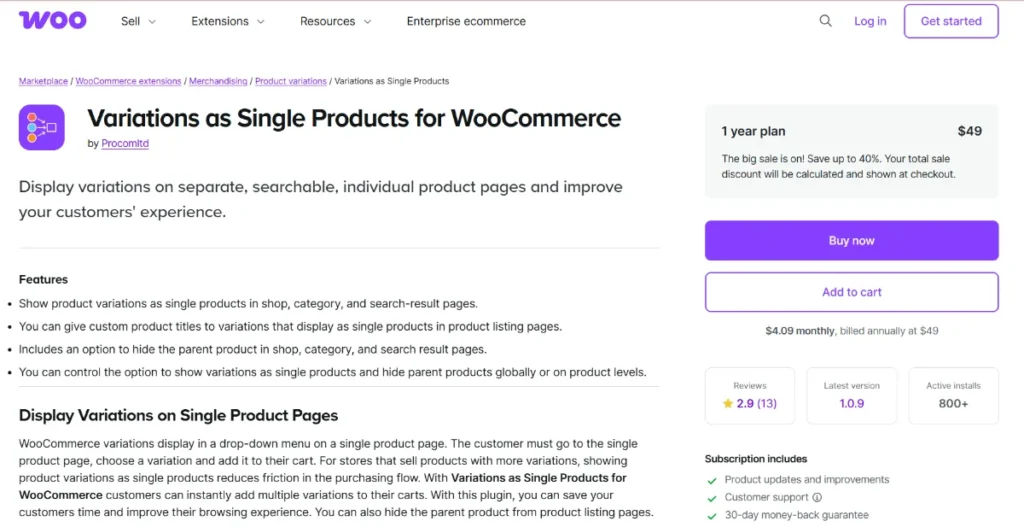
Task: Open Enterprise ecommerce menu item
Action: (x=466, y=21)
